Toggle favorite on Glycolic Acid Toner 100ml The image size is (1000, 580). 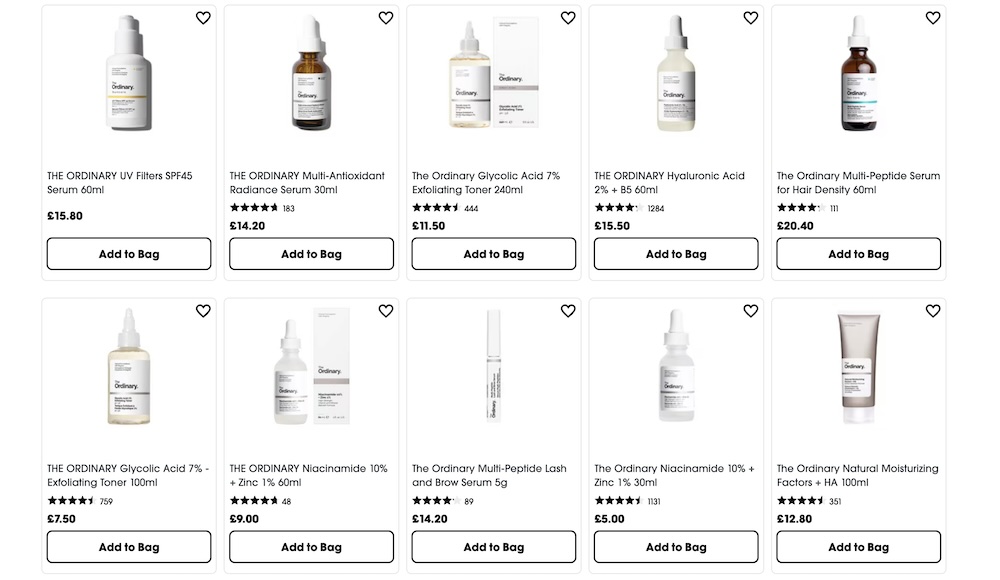203,311
